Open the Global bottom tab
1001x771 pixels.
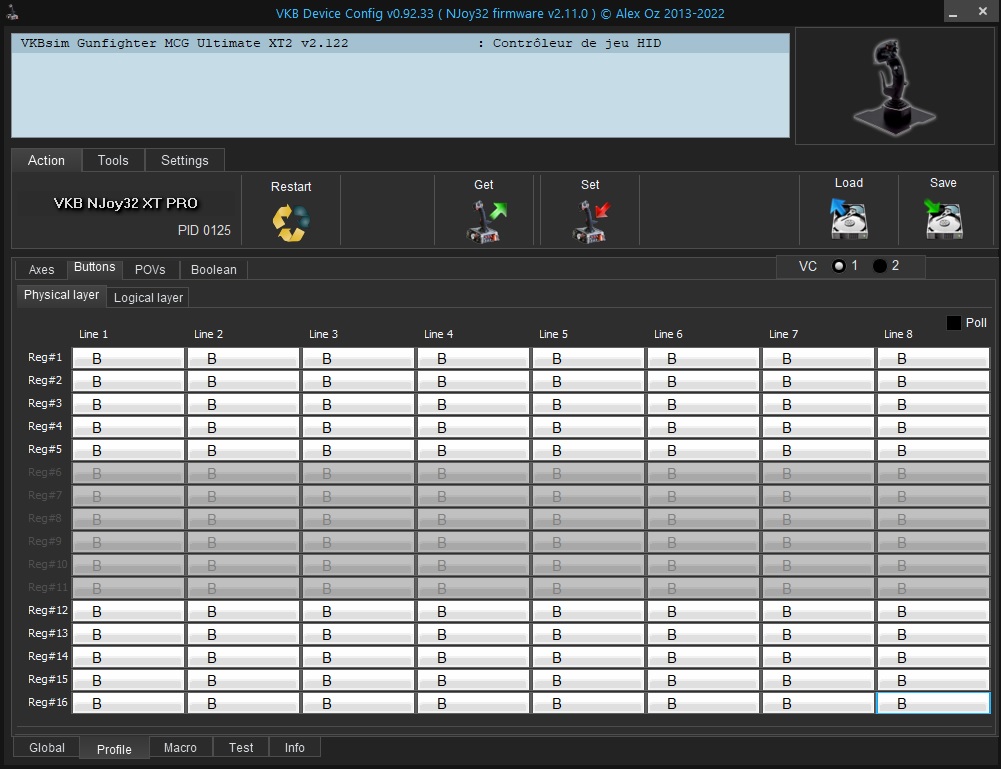[47, 747]
